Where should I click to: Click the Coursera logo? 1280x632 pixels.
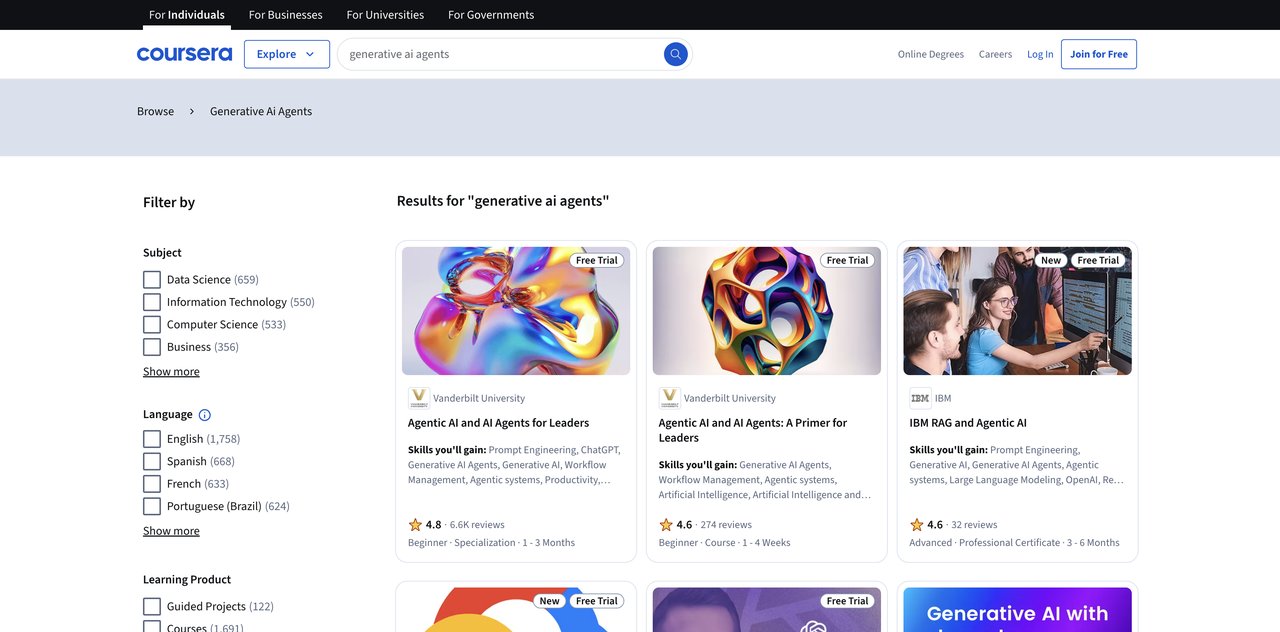(184, 54)
